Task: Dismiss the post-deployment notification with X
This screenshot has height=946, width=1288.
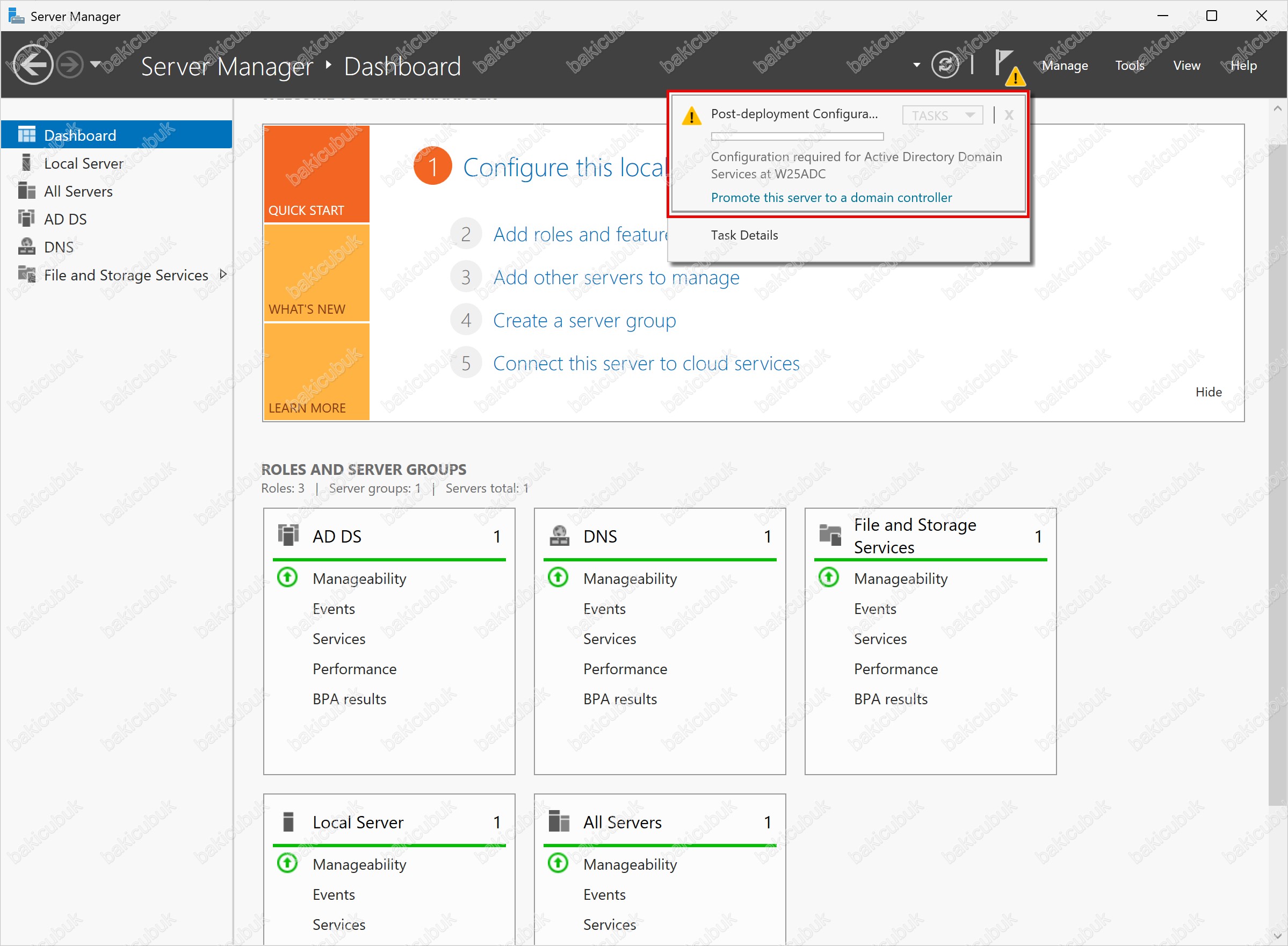Action: click(1009, 115)
